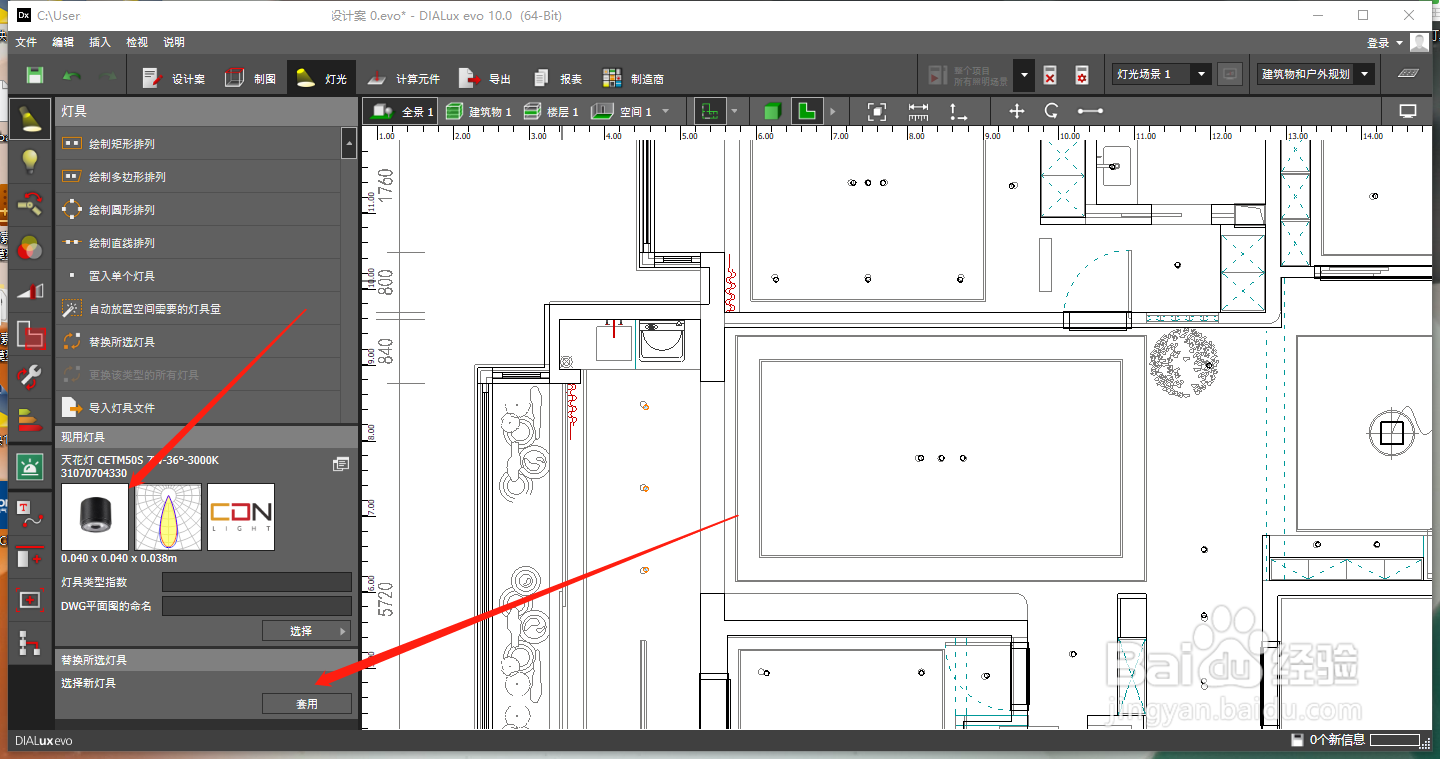This screenshot has height=759, width=1440.
Task: Select the circular rotate tool
Action: (1052, 111)
